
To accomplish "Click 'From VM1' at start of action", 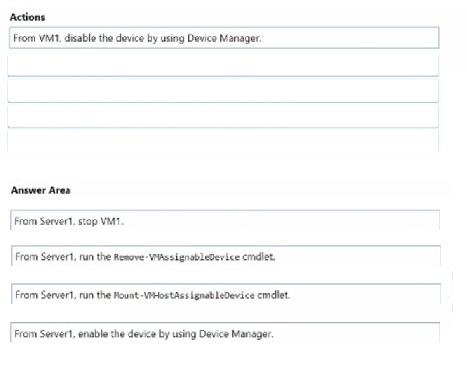I will click(37, 38).
